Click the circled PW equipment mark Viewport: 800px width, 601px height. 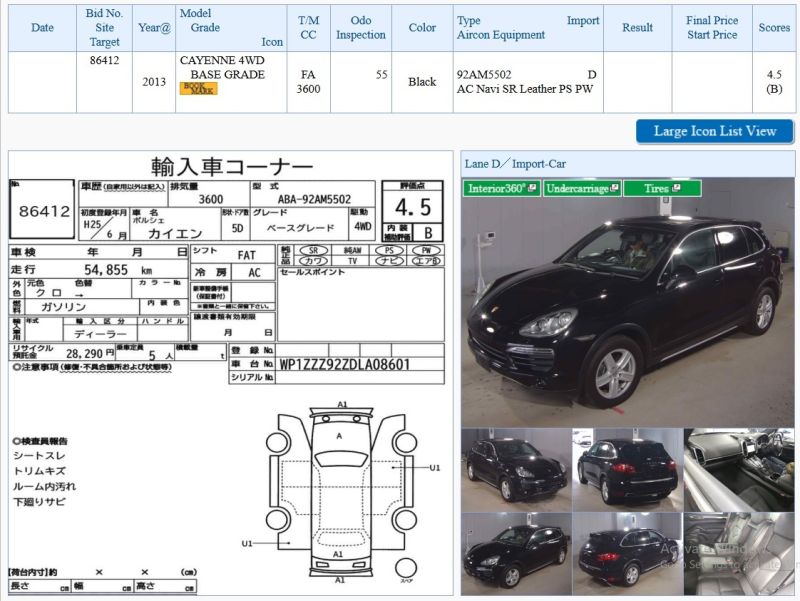pos(426,251)
